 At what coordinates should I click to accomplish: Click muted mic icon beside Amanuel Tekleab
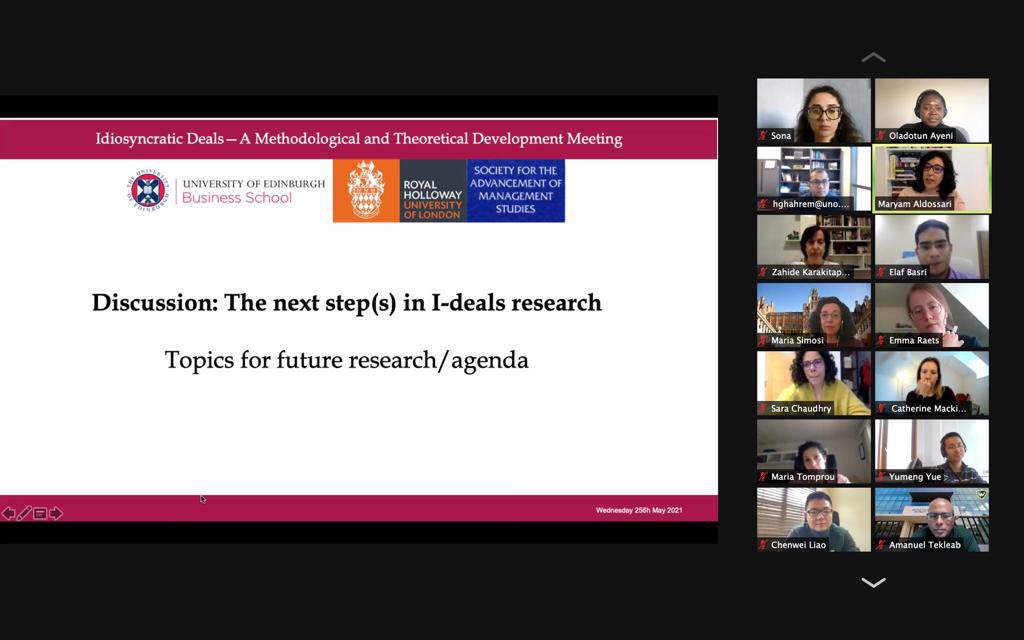point(881,545)
